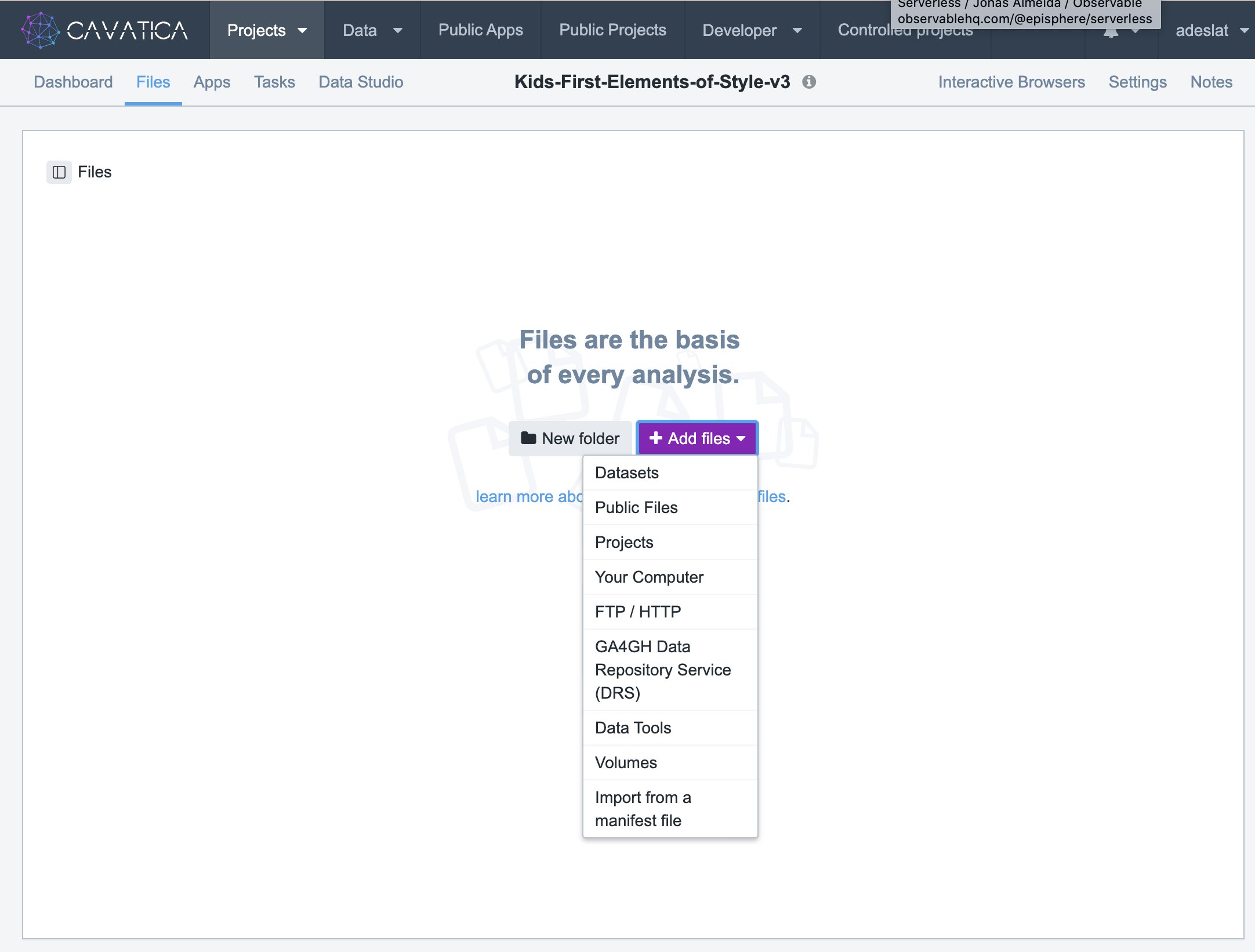
Task: Select Datasets from Add files menu
Action: tap(627, 473)
